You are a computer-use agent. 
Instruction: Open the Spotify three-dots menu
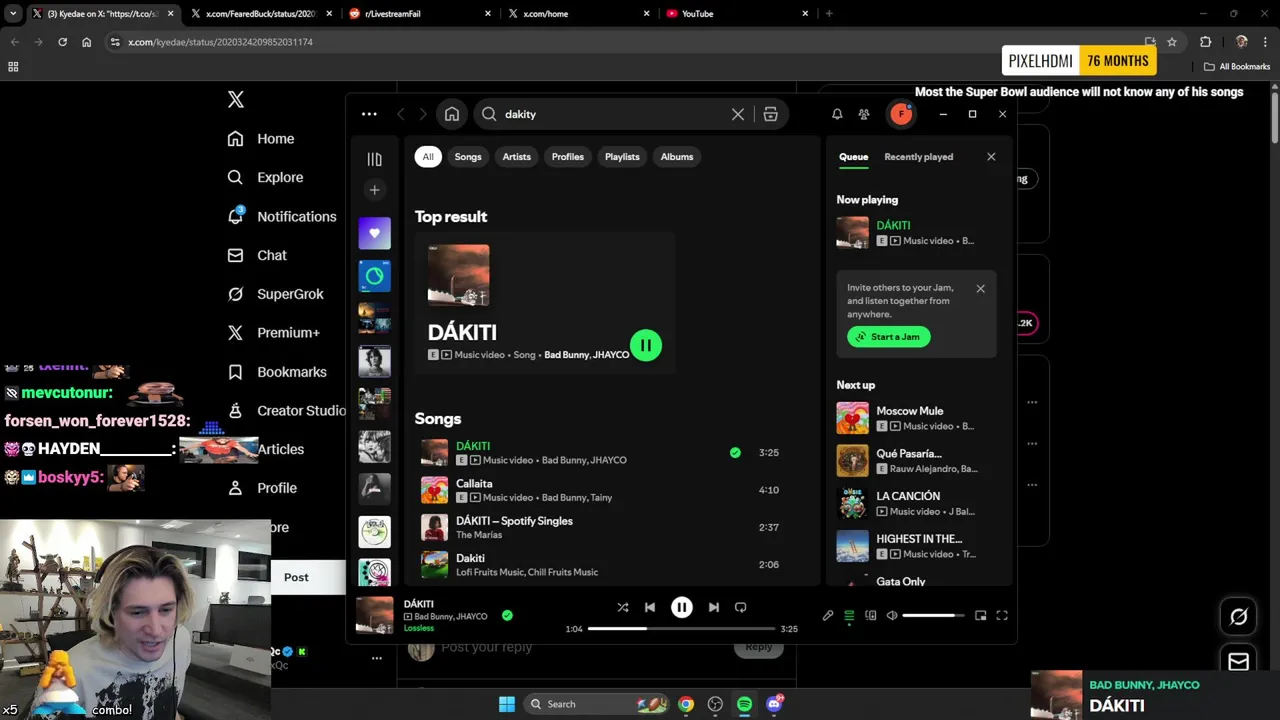click(369, 114)
